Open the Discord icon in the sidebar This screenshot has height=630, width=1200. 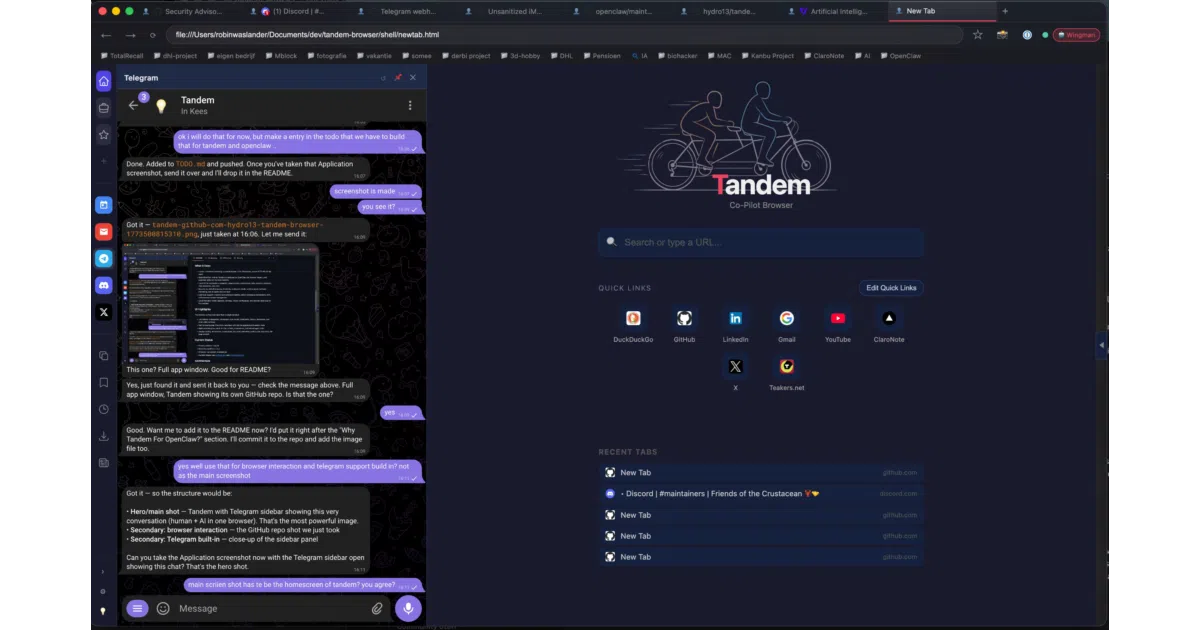click(x=103, y=285)
